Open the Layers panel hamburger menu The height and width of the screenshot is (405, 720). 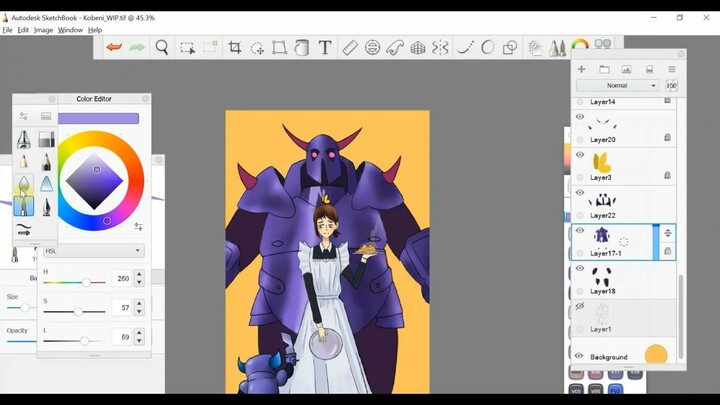672,69
